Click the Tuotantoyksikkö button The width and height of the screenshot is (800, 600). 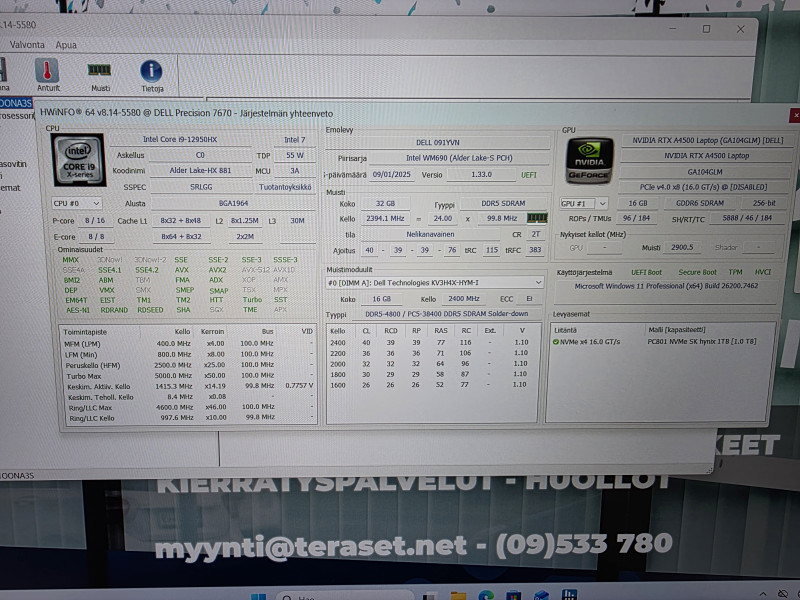284,187
